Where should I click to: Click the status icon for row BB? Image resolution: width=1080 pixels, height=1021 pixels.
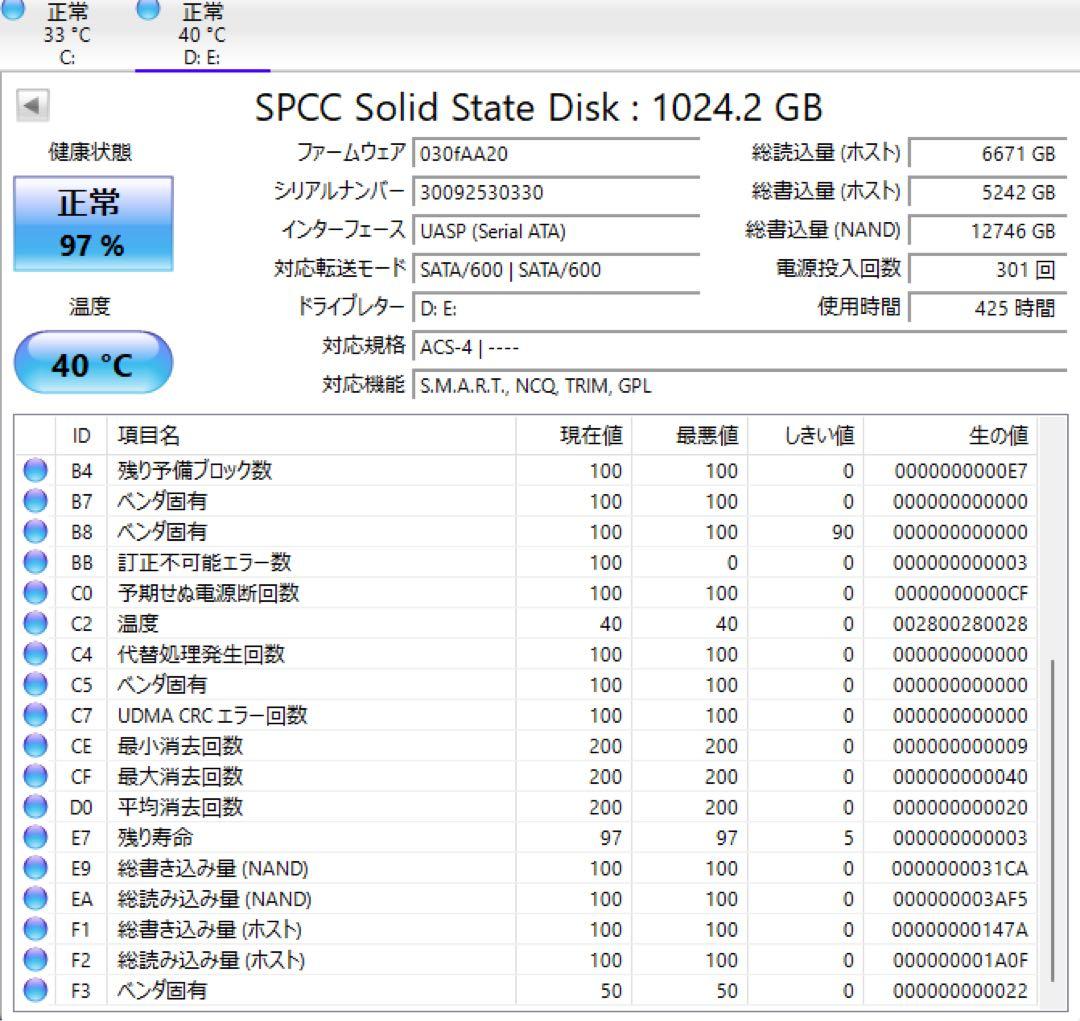tap(35, 562)
